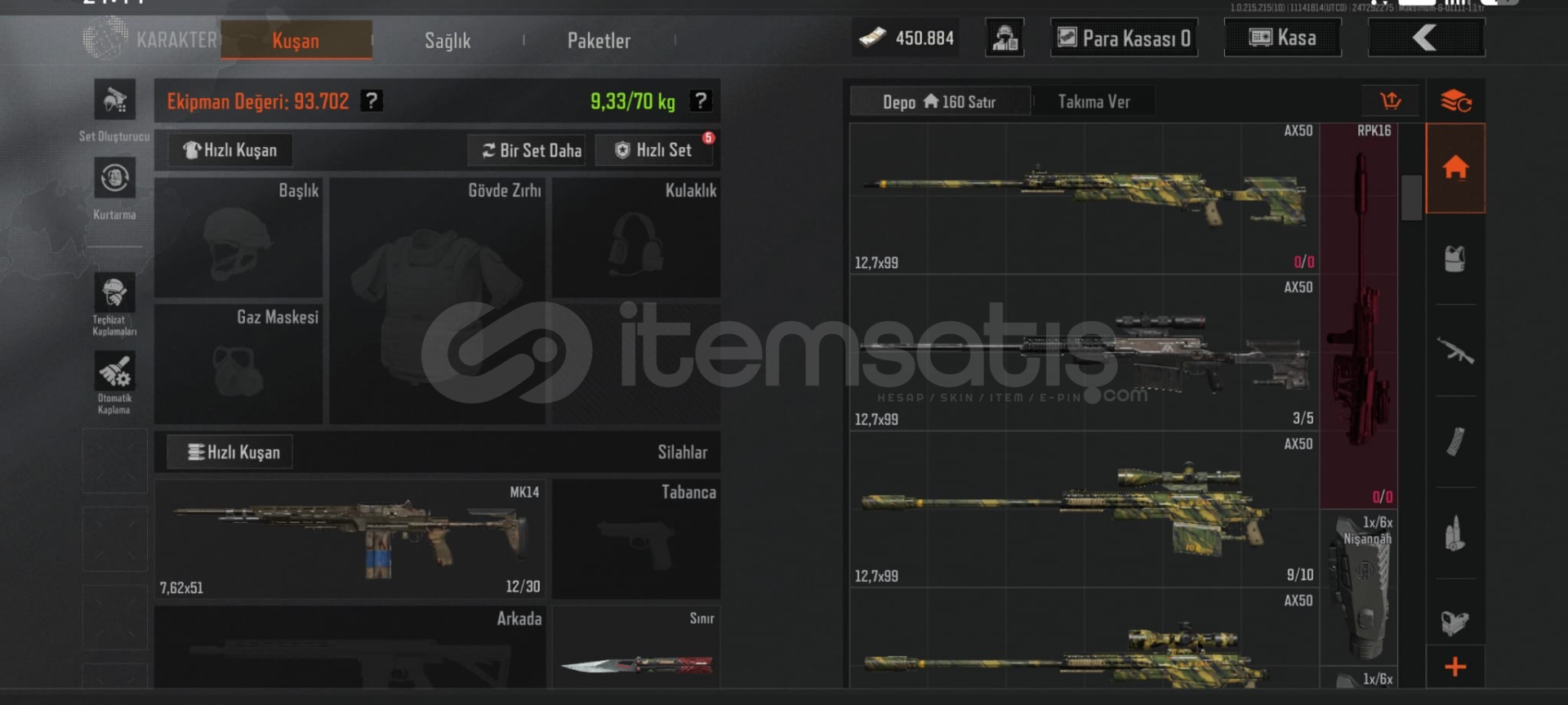Click the back arrow button
1568x705 pixels.
pos(1426,38)
